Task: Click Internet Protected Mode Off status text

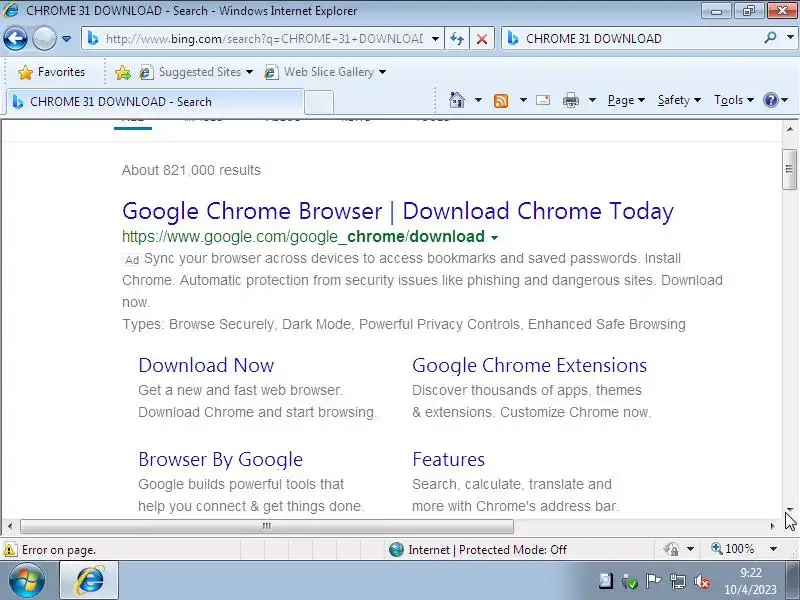Action: click(x=487, y=550)
